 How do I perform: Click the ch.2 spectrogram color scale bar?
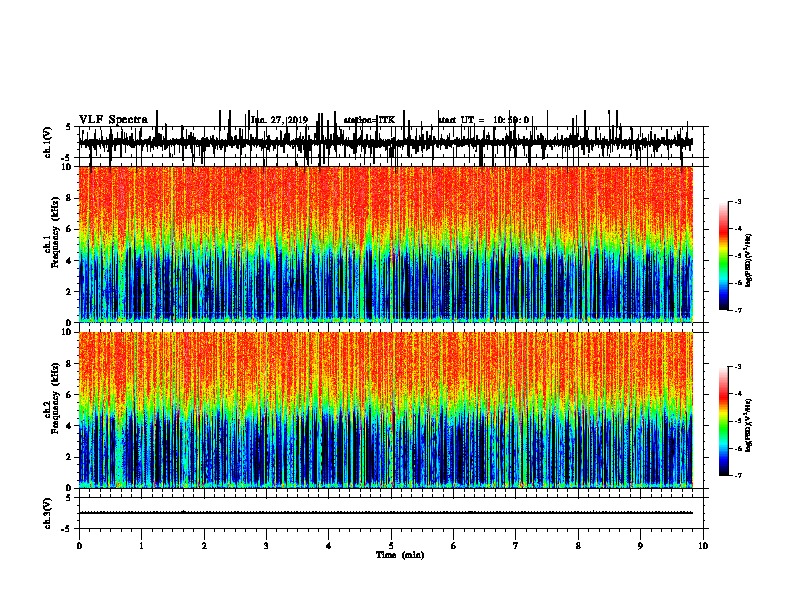[723, 421]
